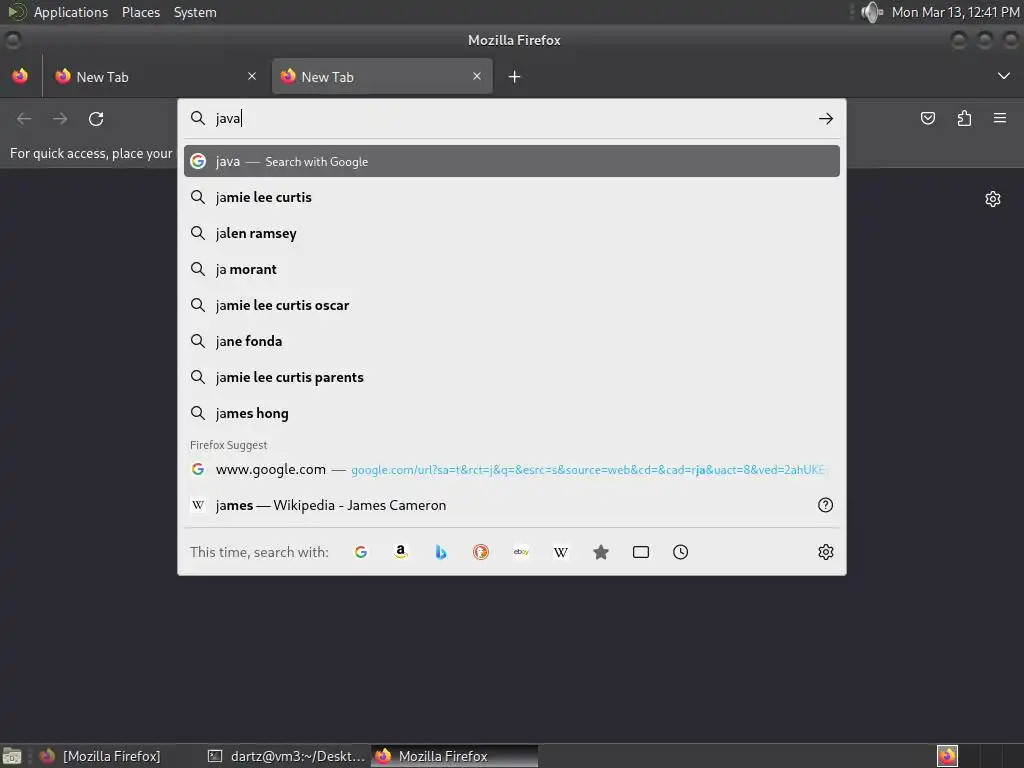Select 'jalen ramsey' suggestion
Image resolution: width=1024 pixels, height=768 pixels.
(x=511, y=233)
